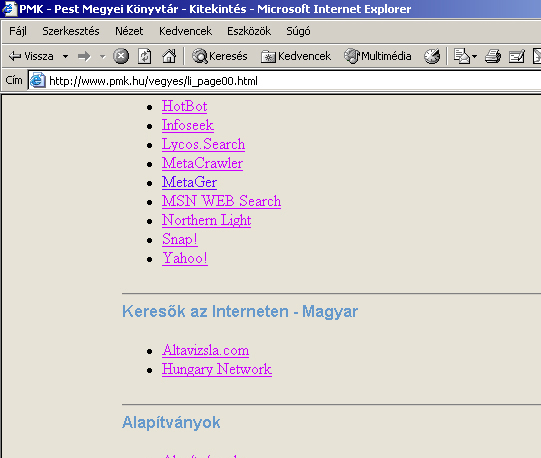
Task: Click the Refresh page icon
Action: tap(145, 56)
